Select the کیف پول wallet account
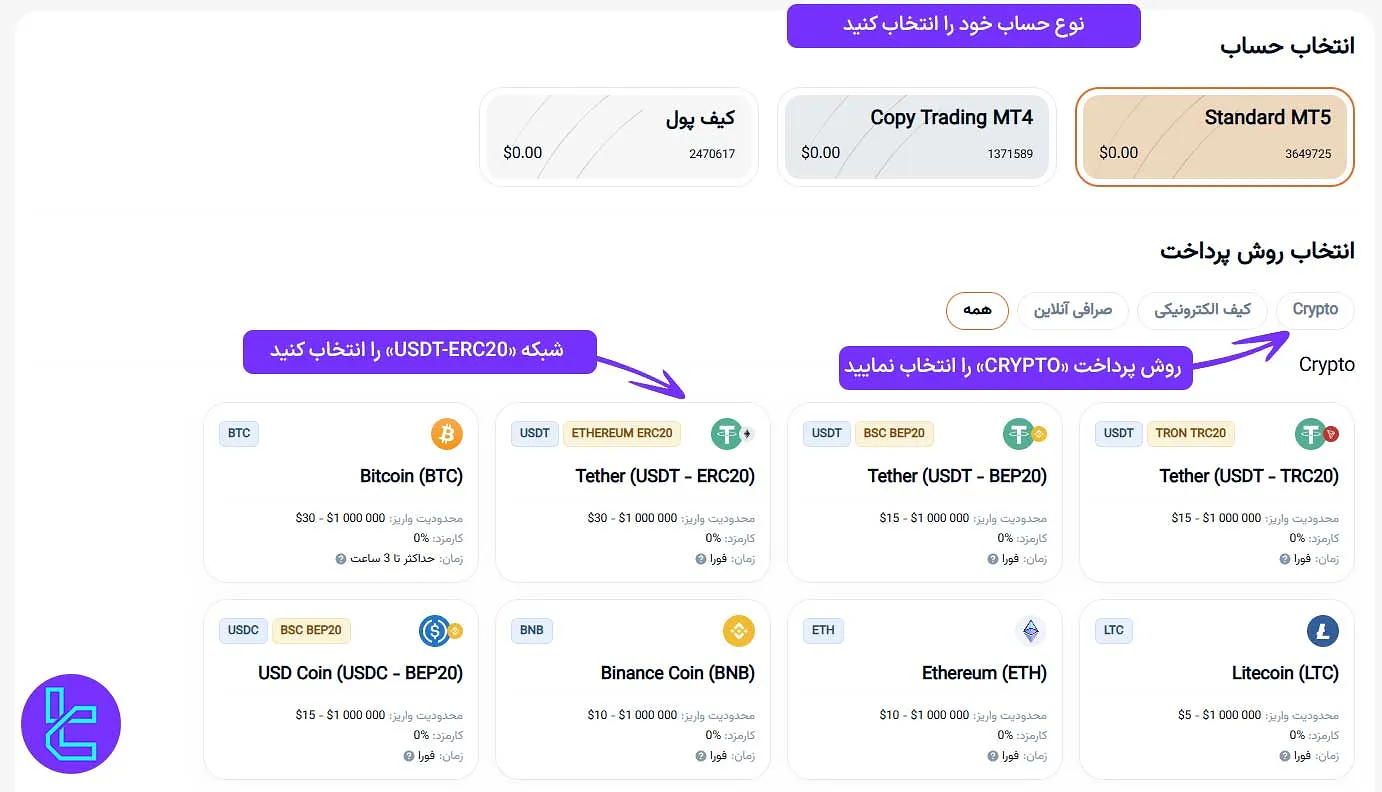Viewport: 1382px width, 792px height. (618, 136)
